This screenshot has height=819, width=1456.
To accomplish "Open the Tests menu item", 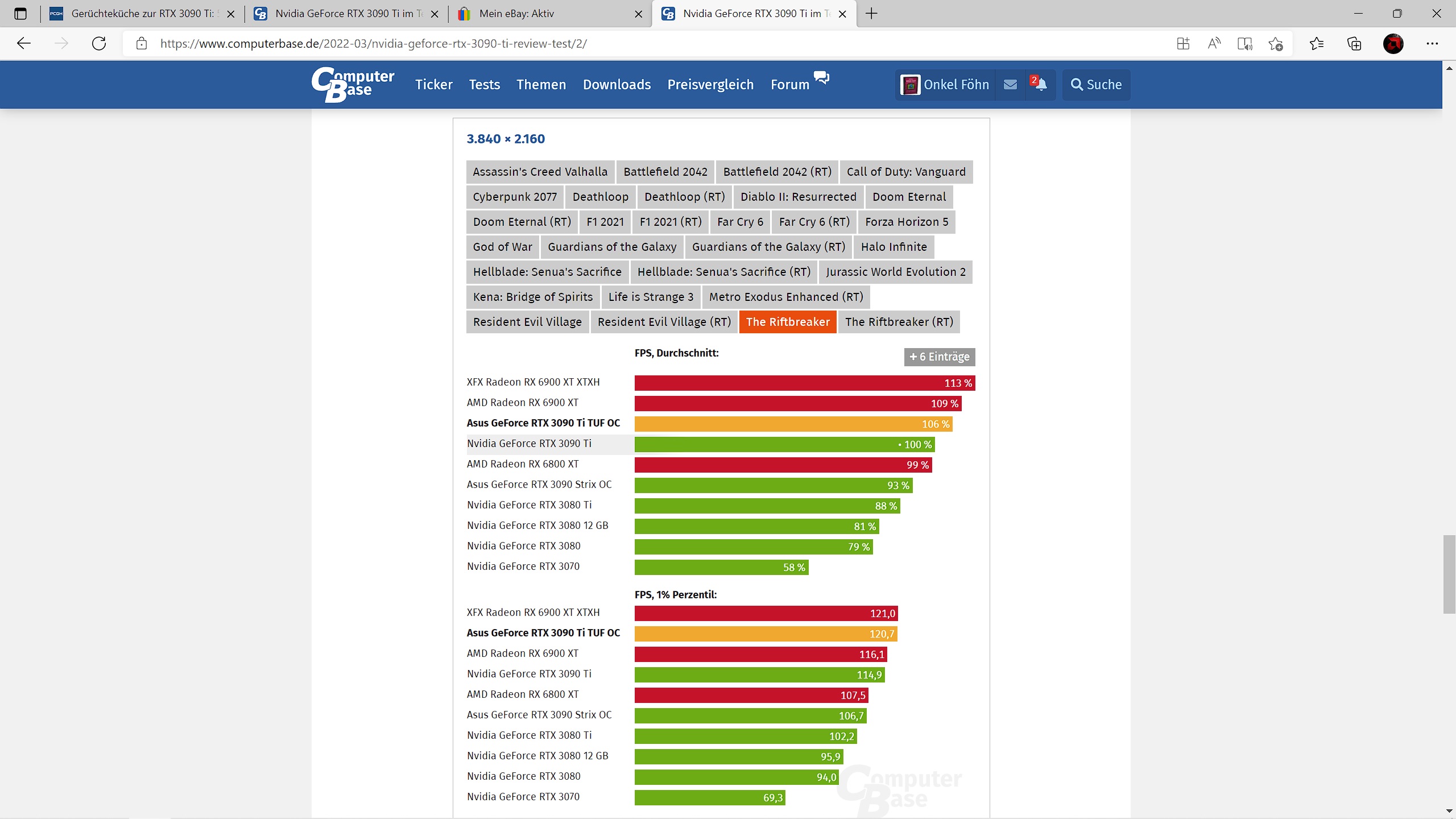I will (484, 85).
